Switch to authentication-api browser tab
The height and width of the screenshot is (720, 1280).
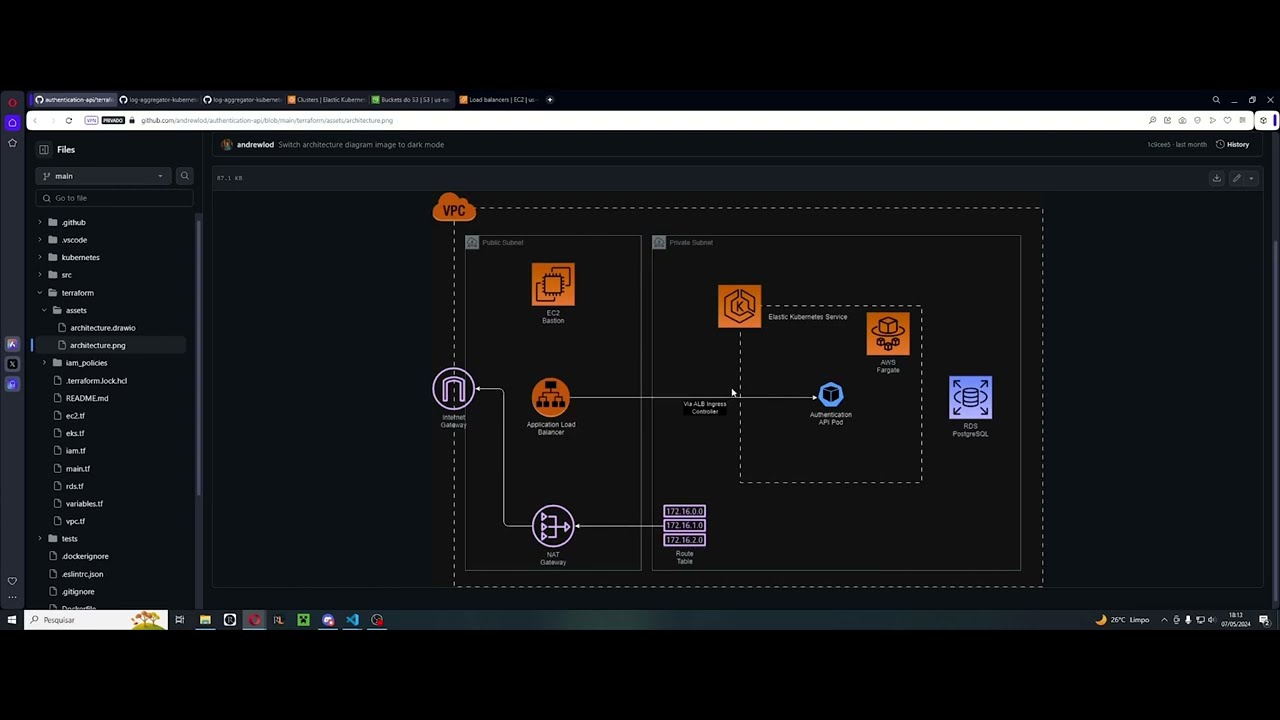point(73,100)
